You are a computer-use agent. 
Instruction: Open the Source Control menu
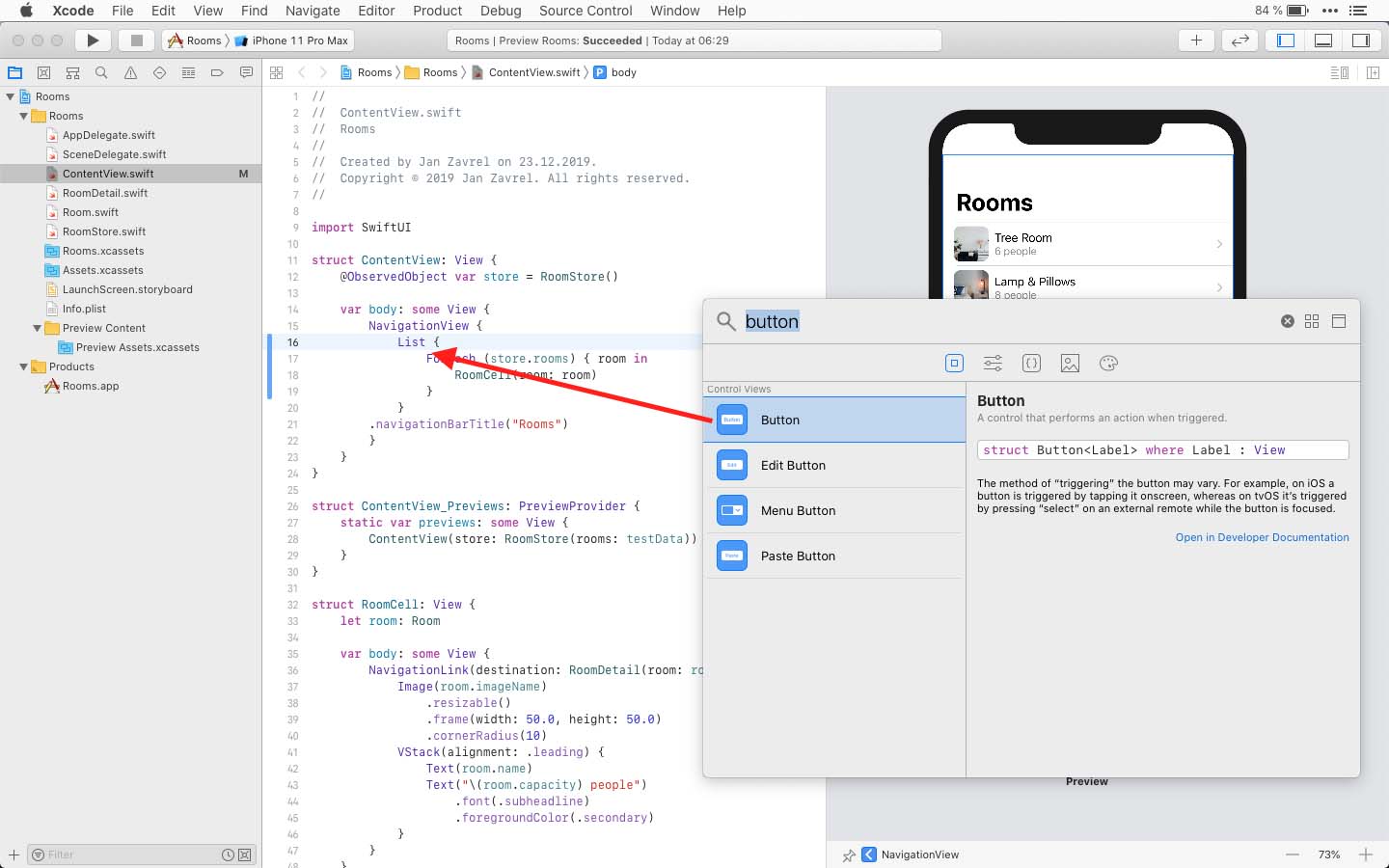point(586,11)
